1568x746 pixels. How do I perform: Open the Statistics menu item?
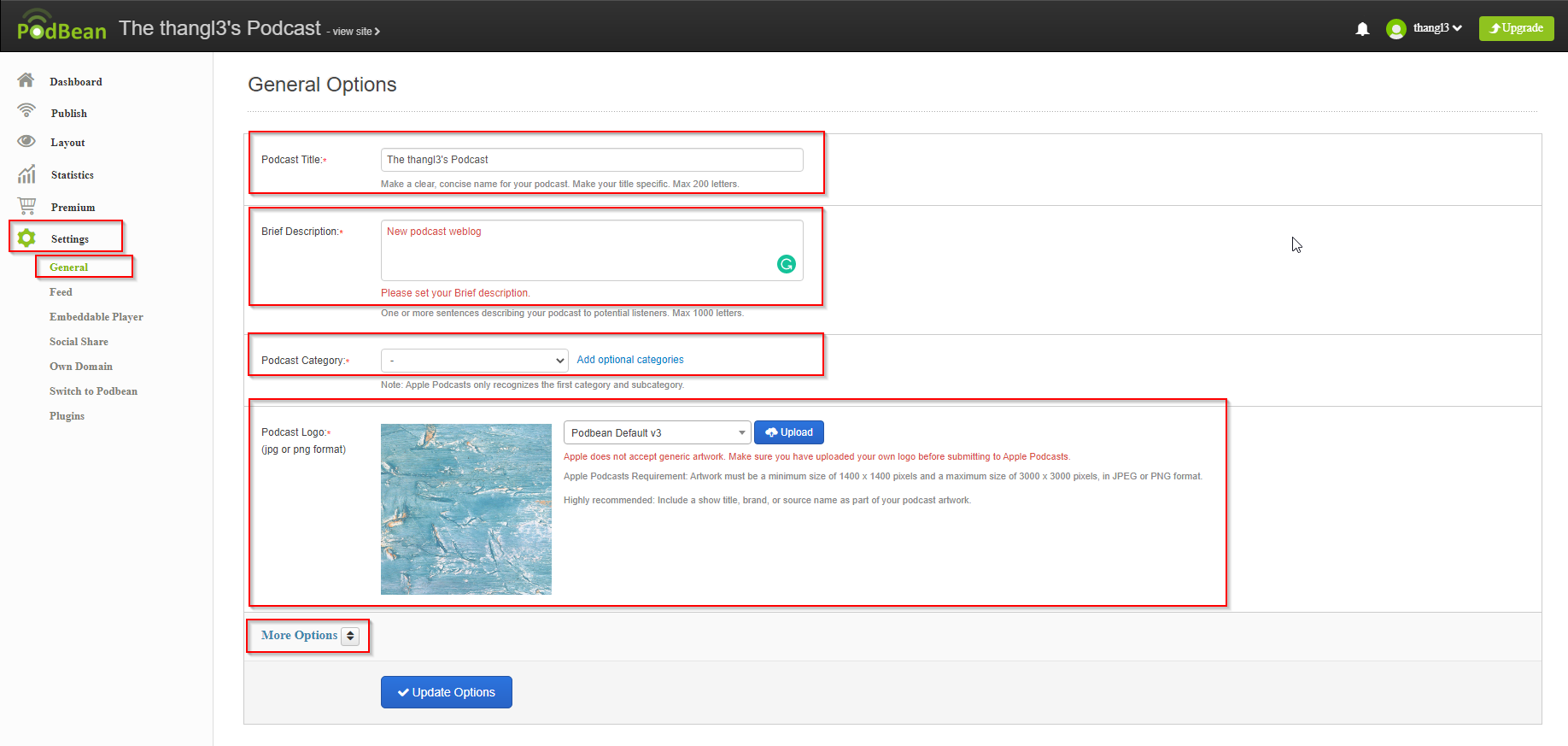(x=73, y=175)
